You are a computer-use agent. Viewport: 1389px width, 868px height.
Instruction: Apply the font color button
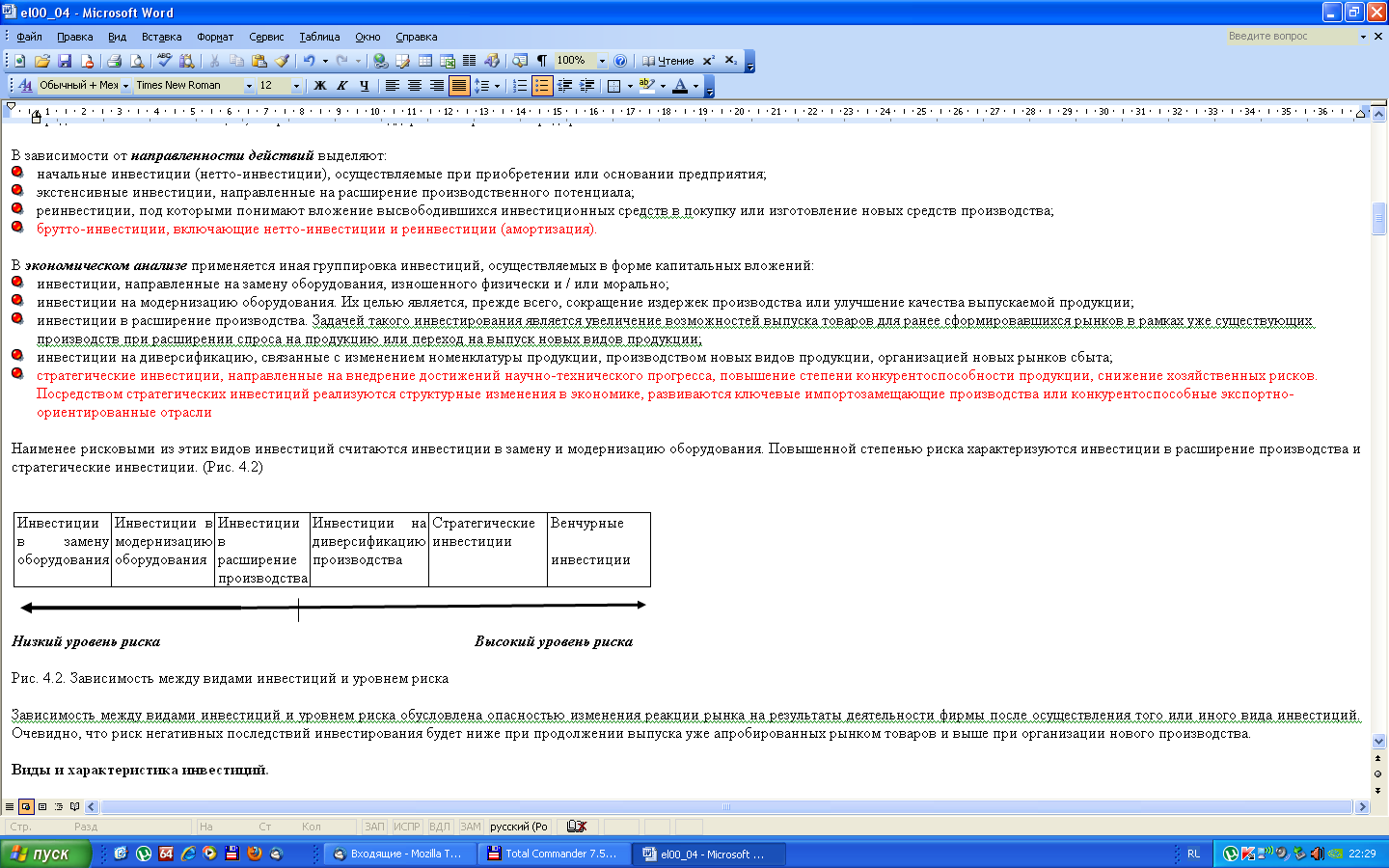click(x=680, y=86)
